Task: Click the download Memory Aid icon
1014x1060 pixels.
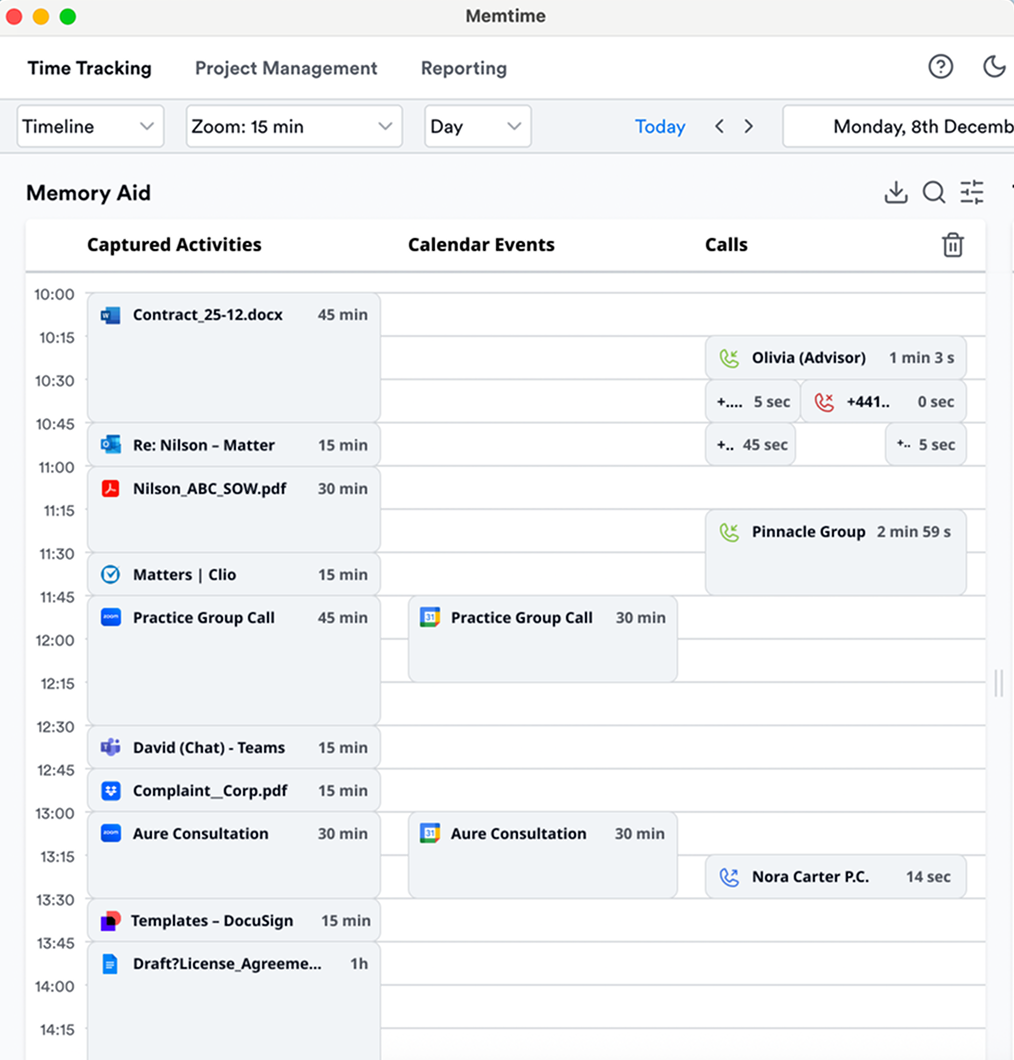Action: pyautogui.click(x=896, y=192)
